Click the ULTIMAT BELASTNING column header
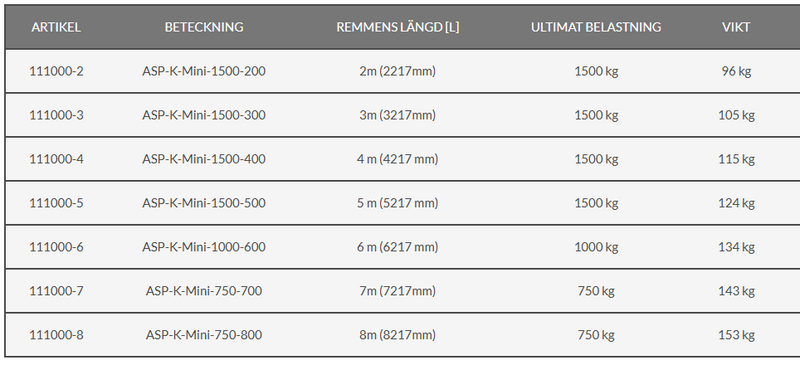 pos(596,27)
